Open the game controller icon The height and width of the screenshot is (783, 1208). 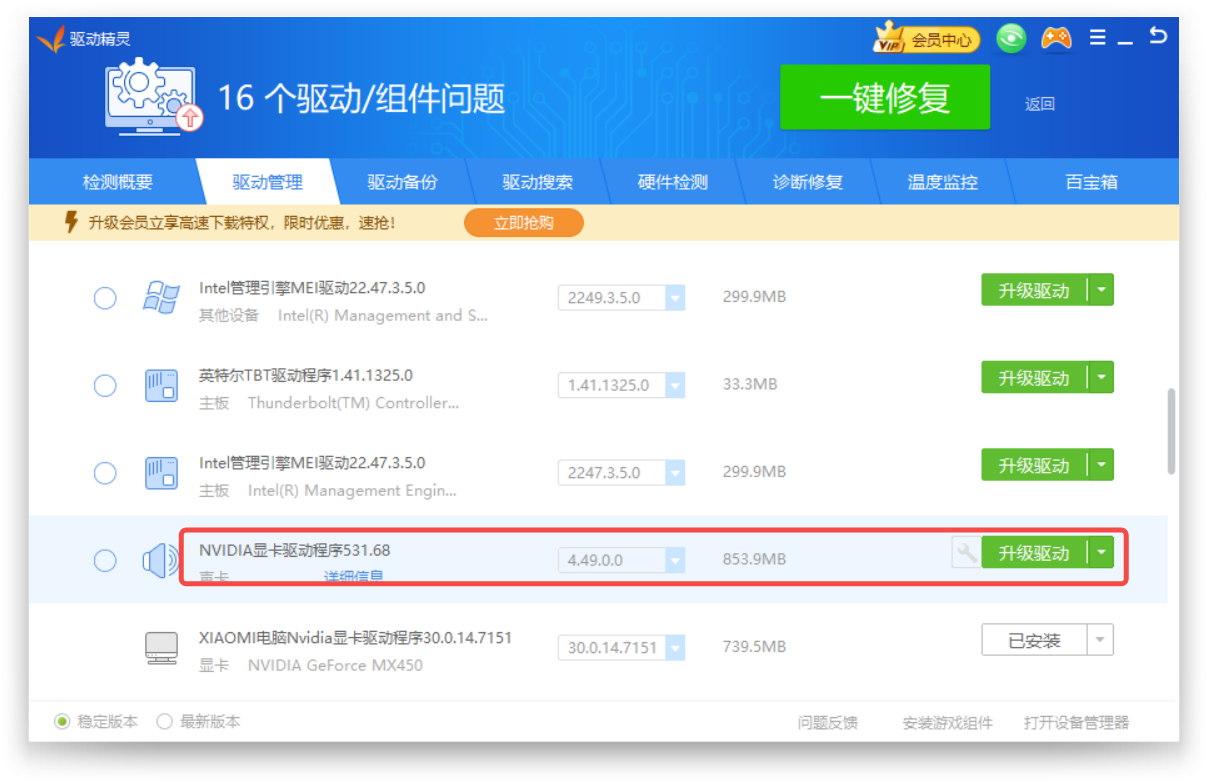coord(1056,38)
